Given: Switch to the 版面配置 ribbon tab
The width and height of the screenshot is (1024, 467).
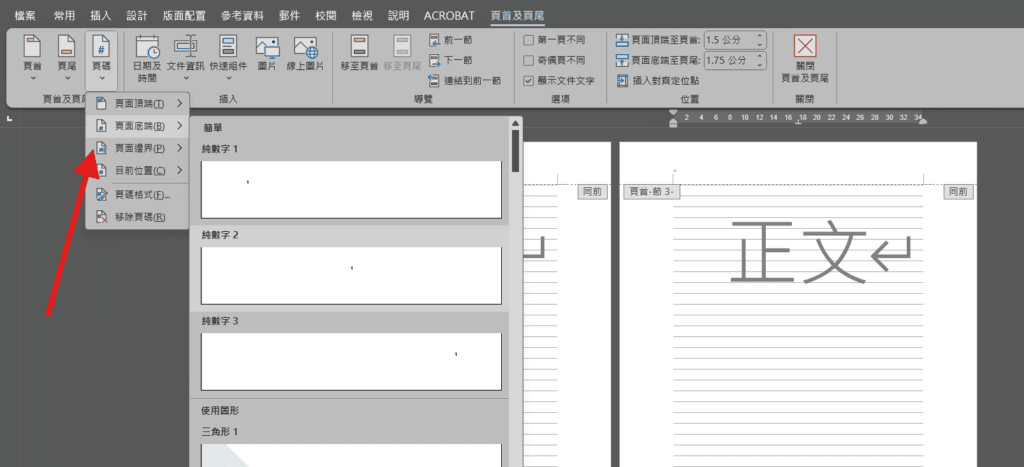Looking at the screenshot, I should [x=213, y=16].
